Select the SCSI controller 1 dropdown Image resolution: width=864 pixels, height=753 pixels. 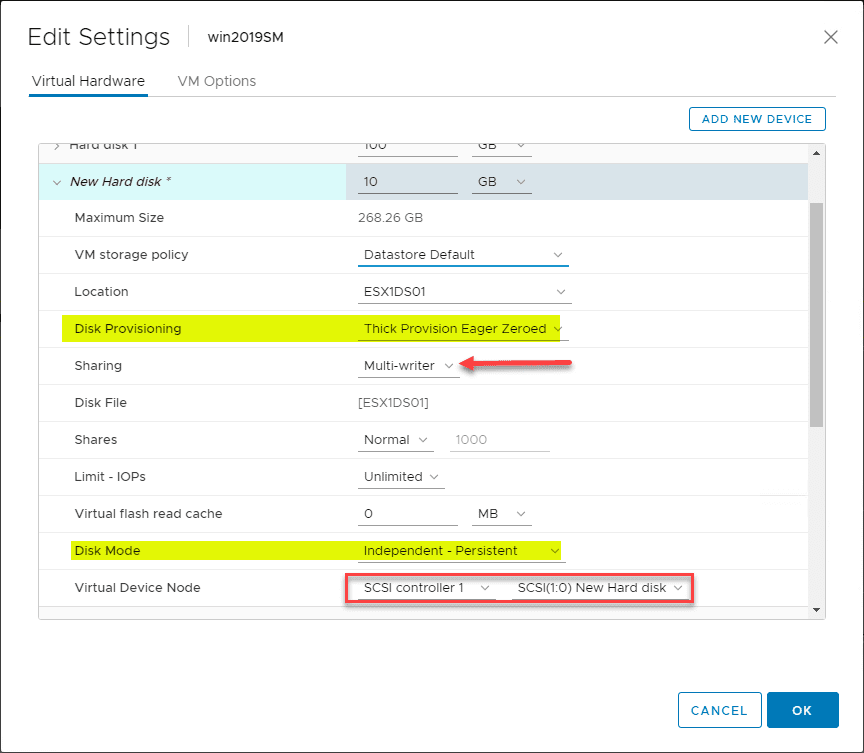click(423, 588)
